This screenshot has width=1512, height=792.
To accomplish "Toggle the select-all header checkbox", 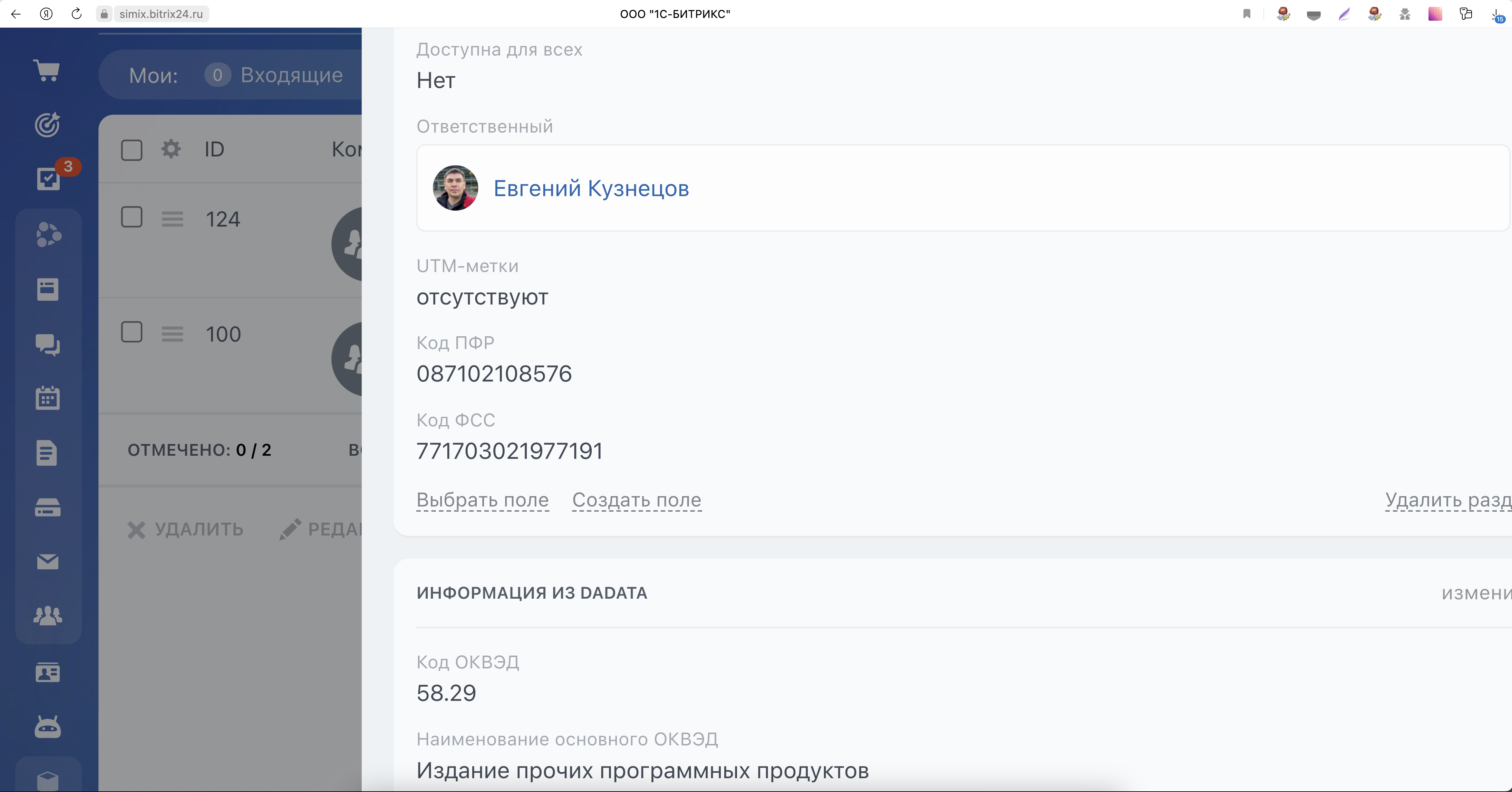I will [x=132, y=150].
